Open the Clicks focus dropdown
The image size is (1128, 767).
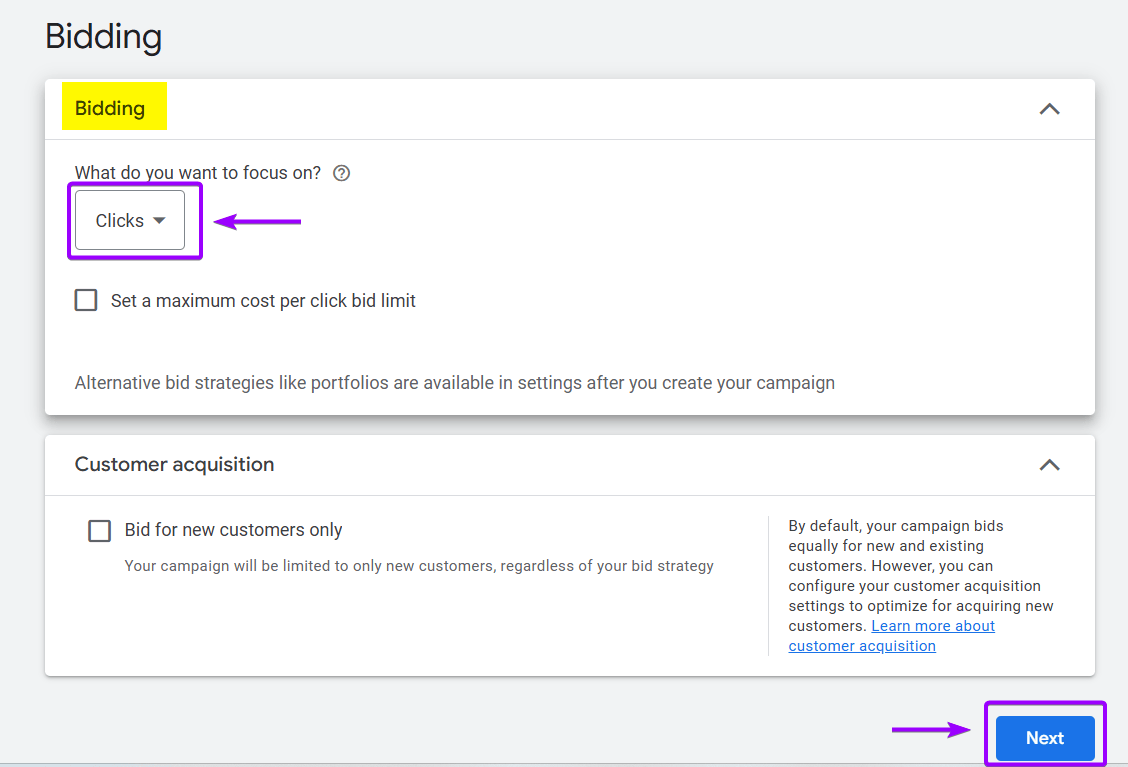point(130,221)
